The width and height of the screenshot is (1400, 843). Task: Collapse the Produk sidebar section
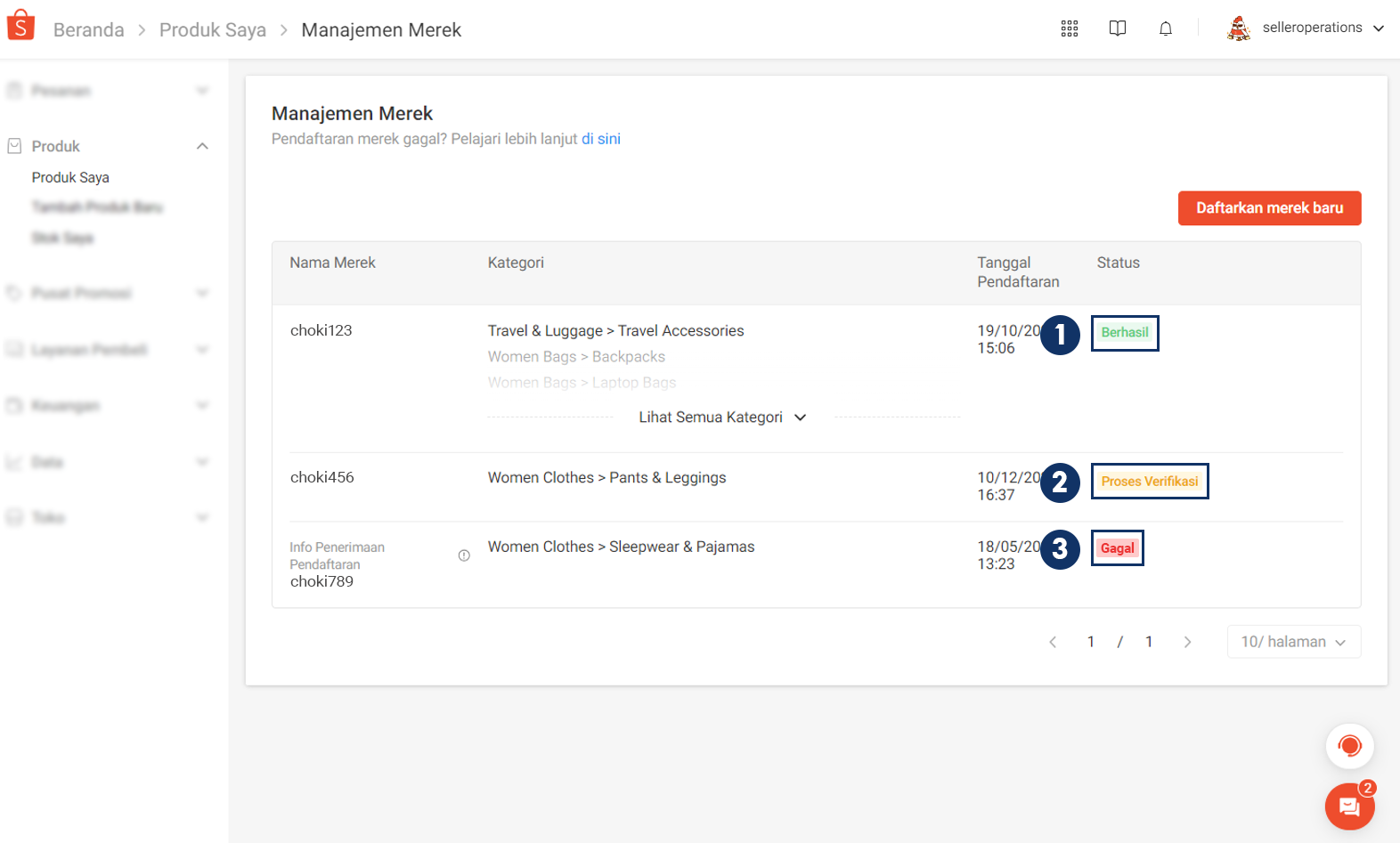click(202, 146)
